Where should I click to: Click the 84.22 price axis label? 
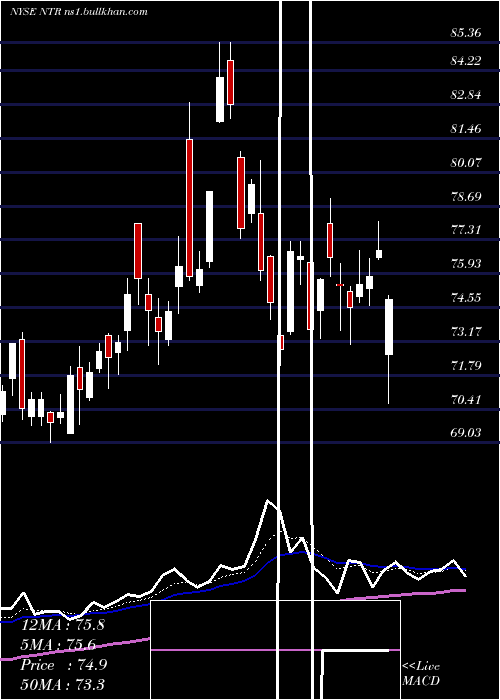[466, 61]
